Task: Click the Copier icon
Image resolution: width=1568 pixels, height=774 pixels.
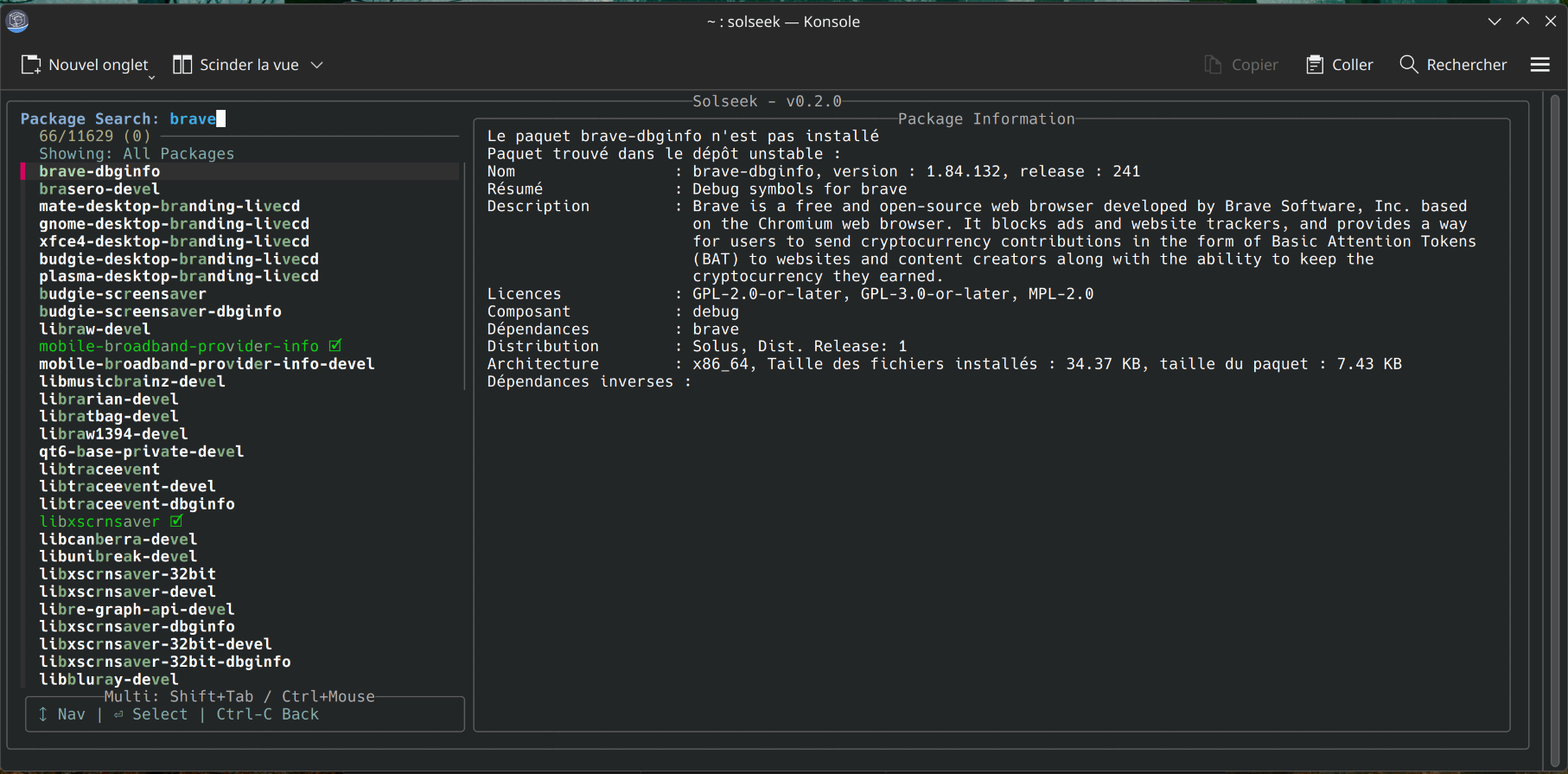Action: pyautogui.click(x=1214, y=65)
